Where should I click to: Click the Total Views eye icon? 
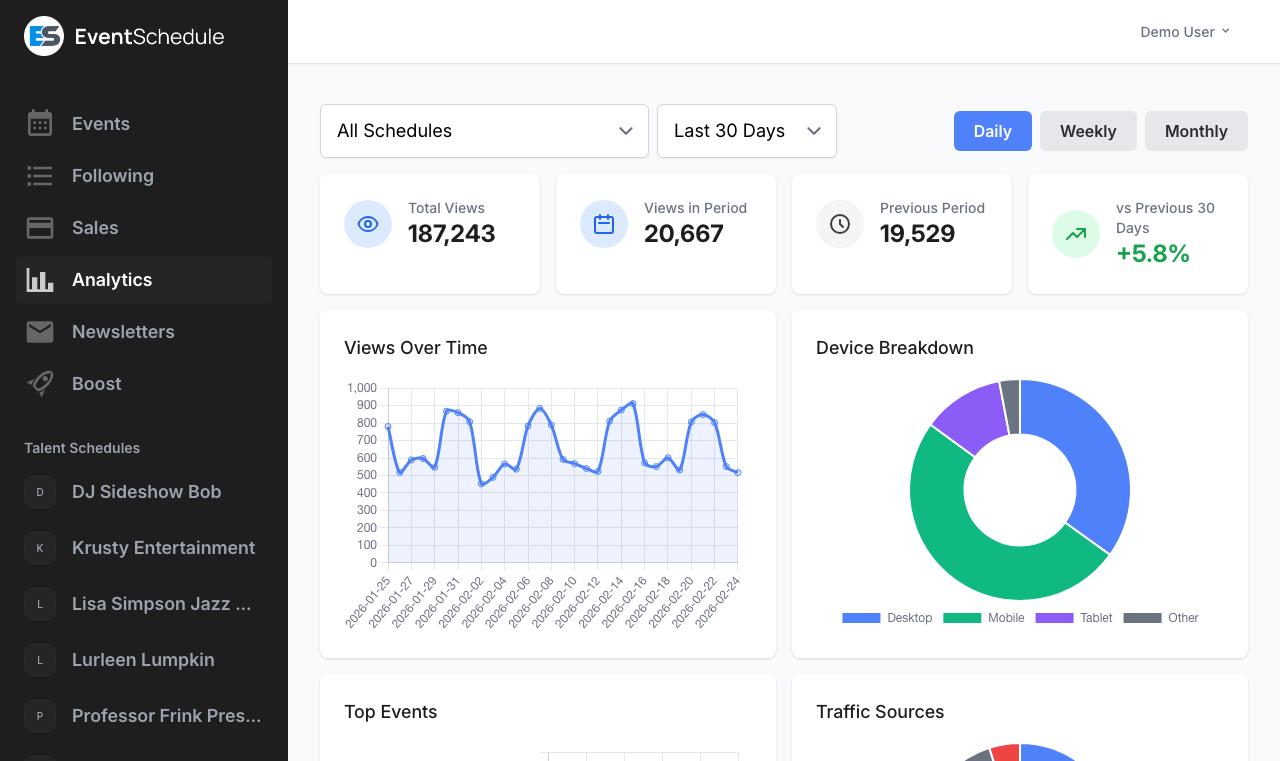(367, 224)
